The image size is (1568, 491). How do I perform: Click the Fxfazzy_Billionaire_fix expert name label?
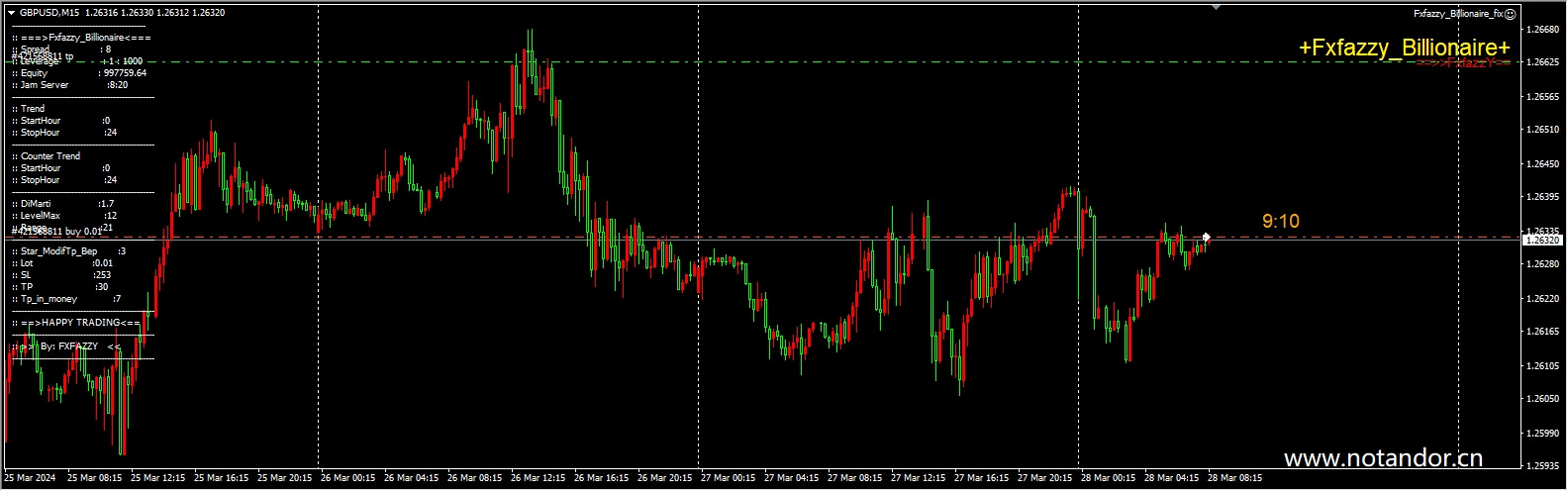click(x=1458, y=14)
